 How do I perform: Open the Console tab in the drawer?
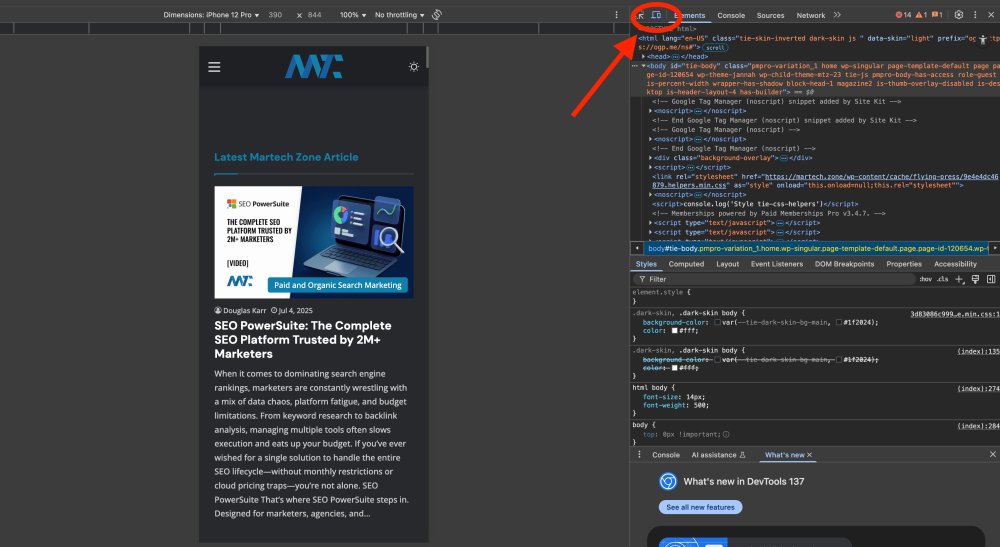[666, 455]
